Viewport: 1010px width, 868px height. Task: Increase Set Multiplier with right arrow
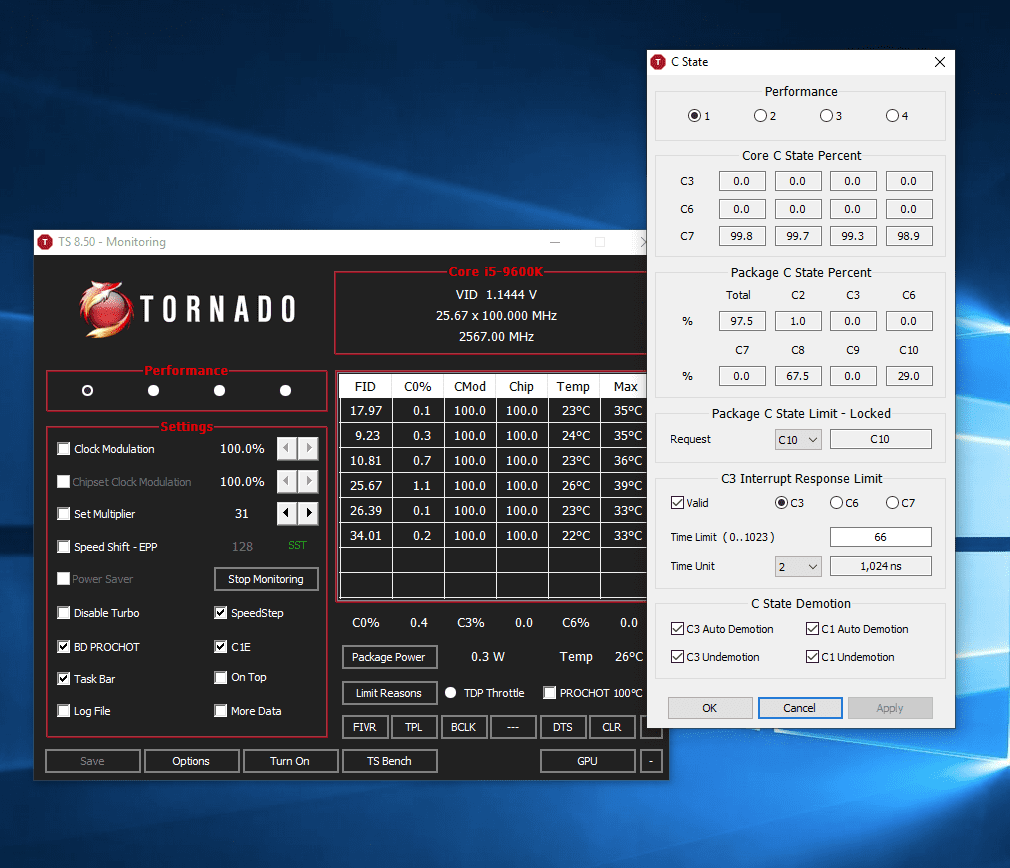309,513
